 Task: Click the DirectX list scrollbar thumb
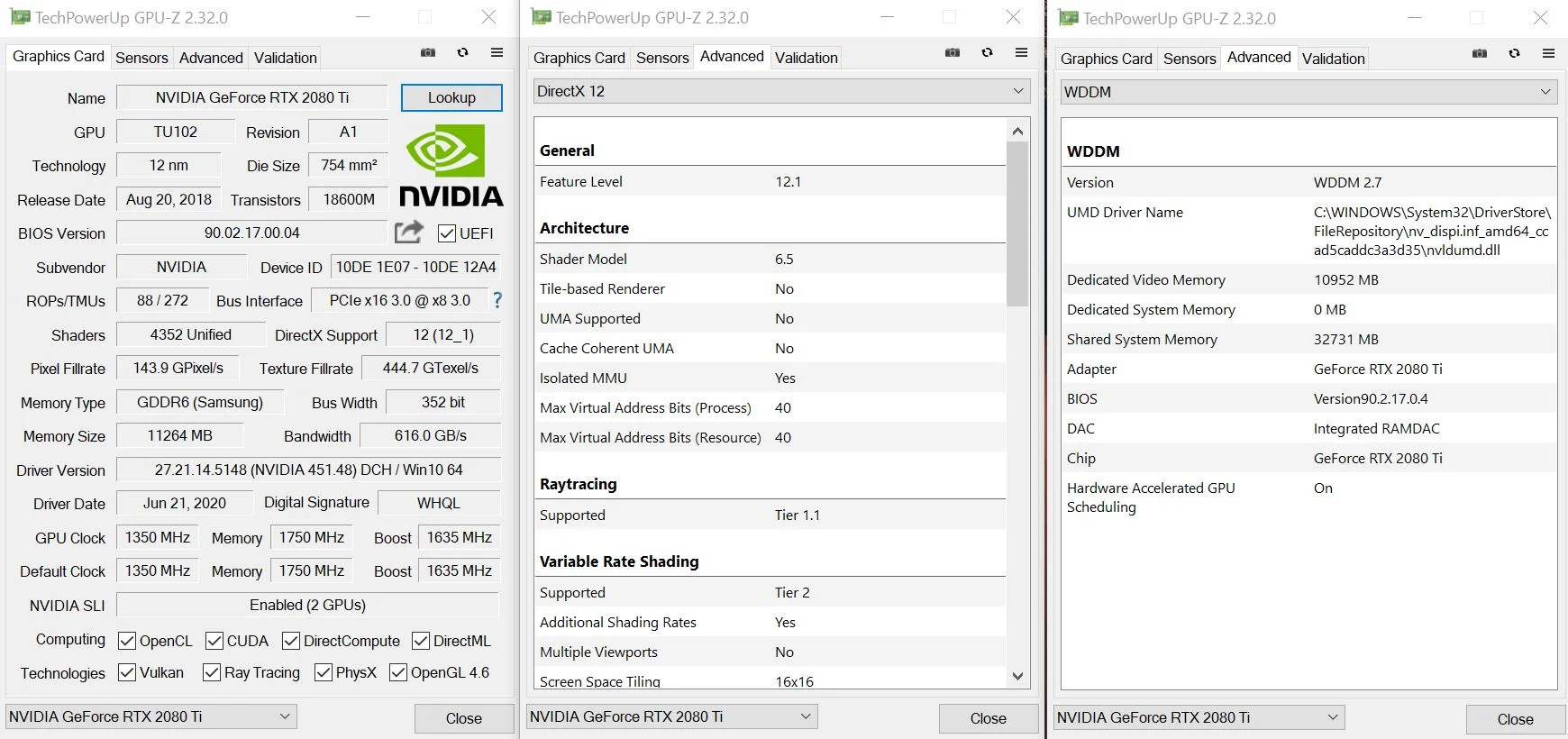coord(1017,224)
